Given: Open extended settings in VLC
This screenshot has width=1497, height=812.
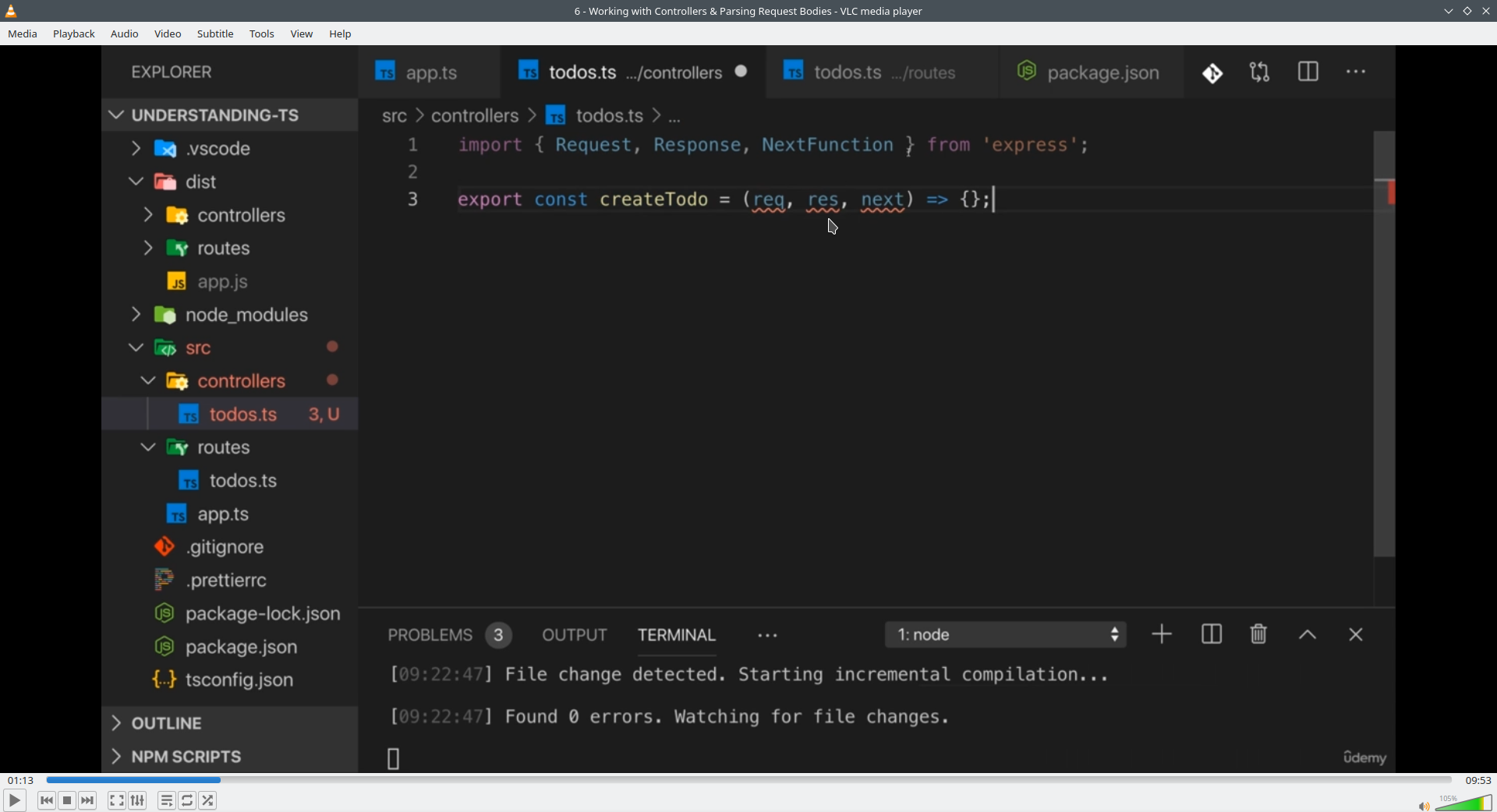Looking at the screenshot, I should pos(137,800).
